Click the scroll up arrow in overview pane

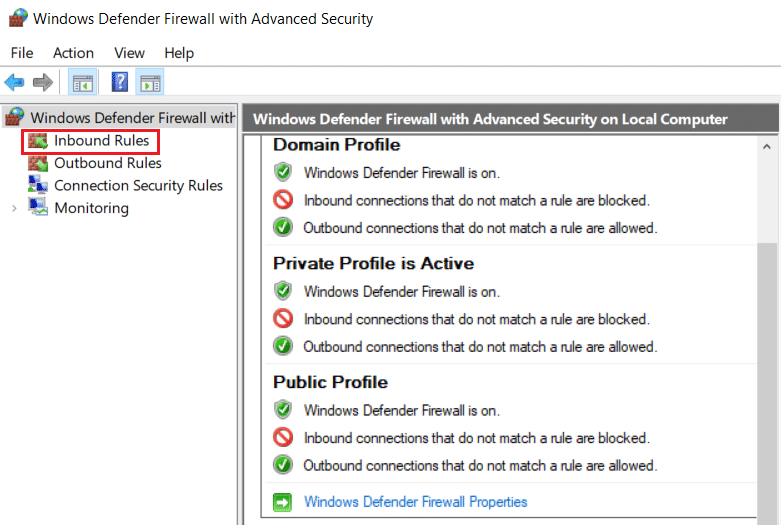pos(767,146)
